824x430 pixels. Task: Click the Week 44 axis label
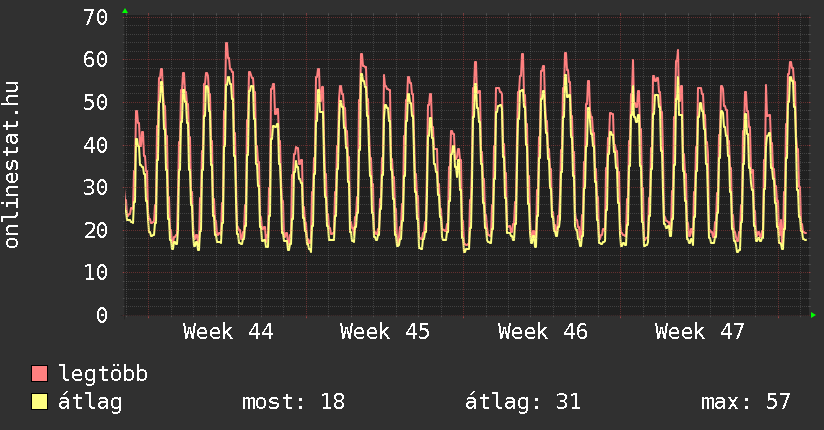(228, 332)
